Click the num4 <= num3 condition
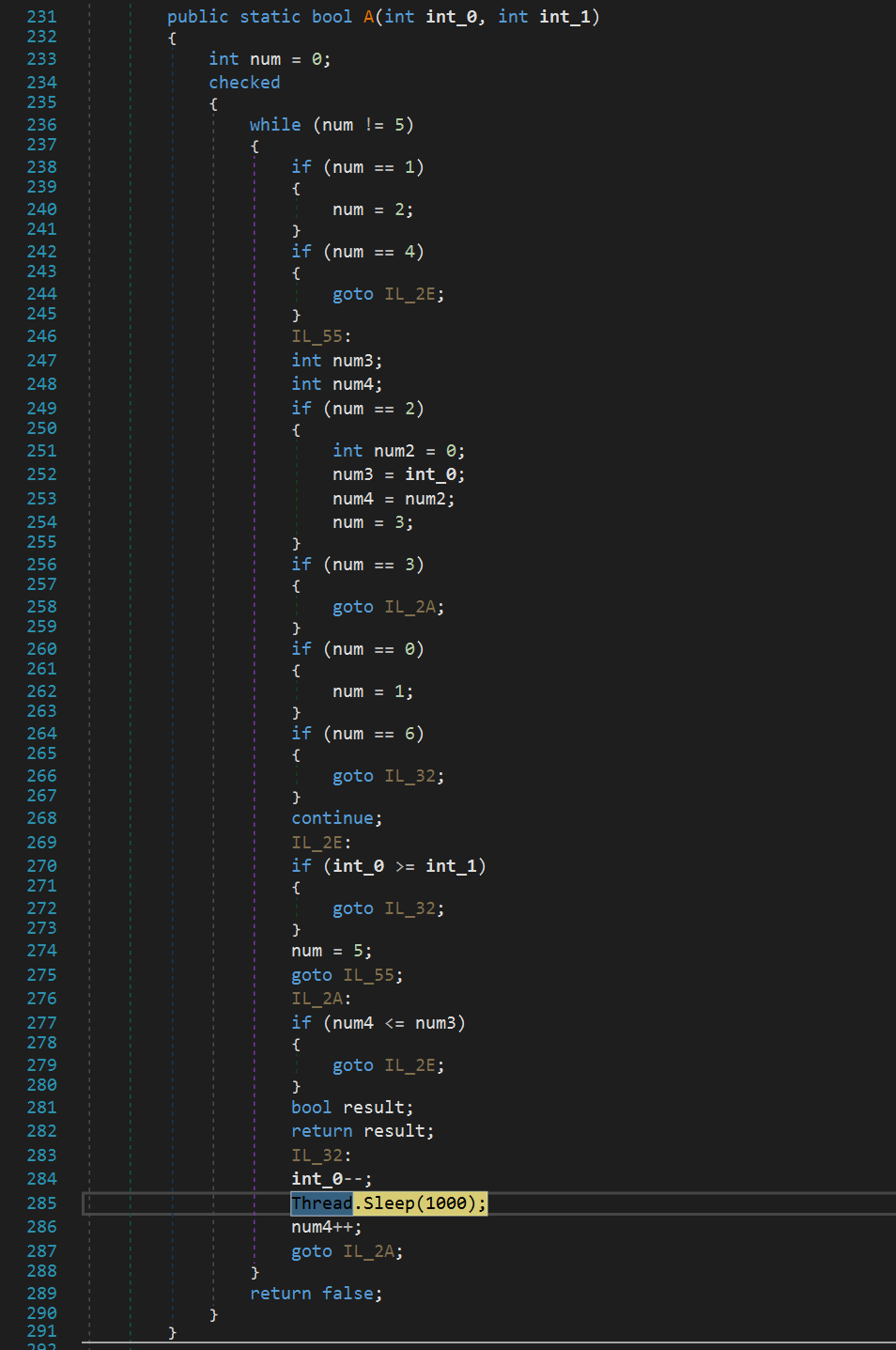Viewport: 896px width, 1350px height. pyautogui.click(x=394, y=1023)
